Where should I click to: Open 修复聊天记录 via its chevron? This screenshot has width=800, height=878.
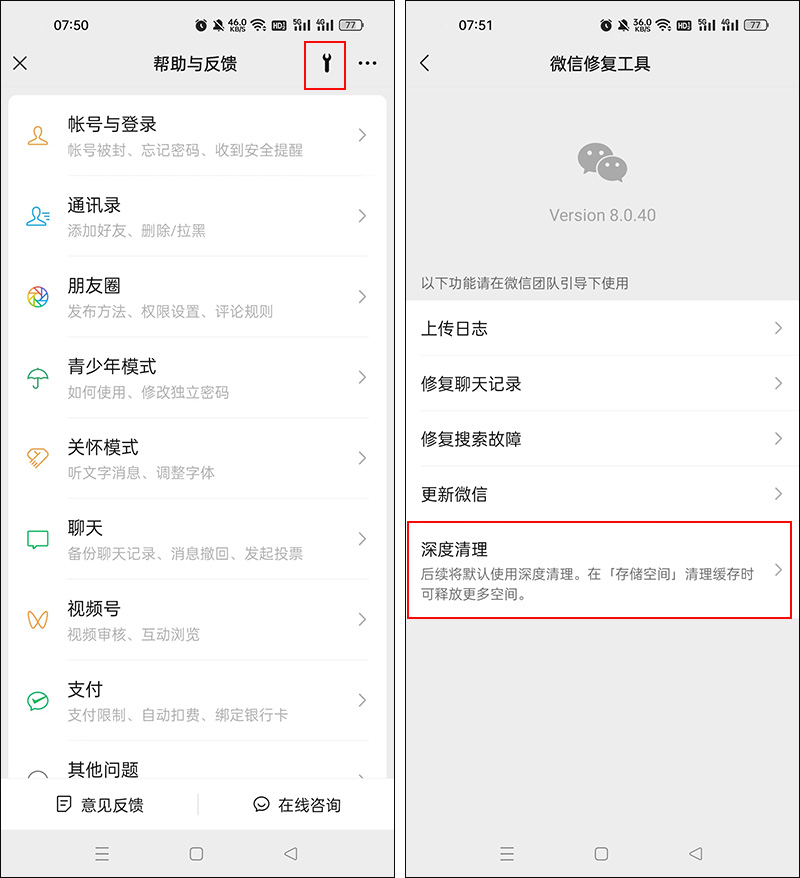[778, 383]
